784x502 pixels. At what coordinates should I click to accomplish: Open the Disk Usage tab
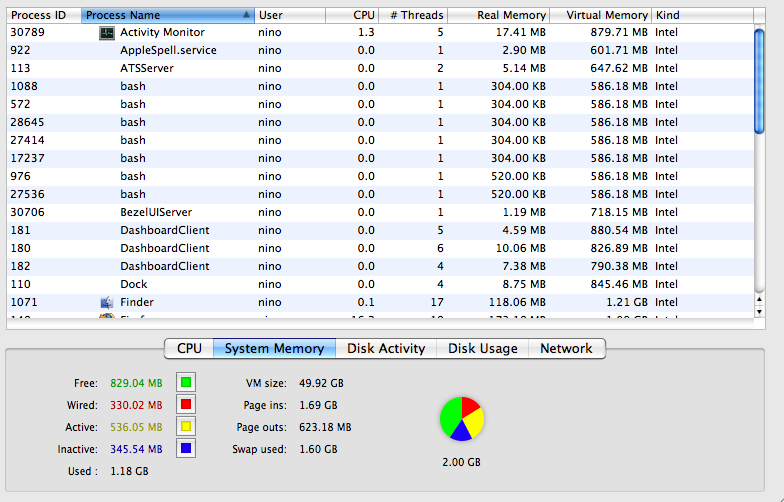coord(482,348)
